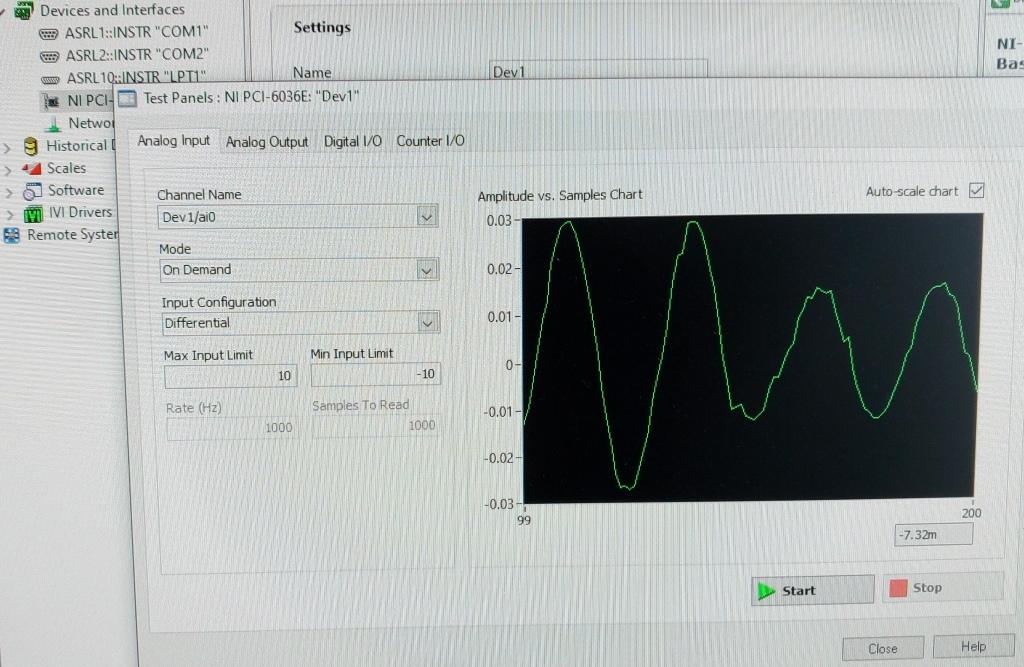Click the green play icon on Start
Image resolution: width=1024 pixels, height=667 pixels.
pyautogui.click(x=765, y=591)
